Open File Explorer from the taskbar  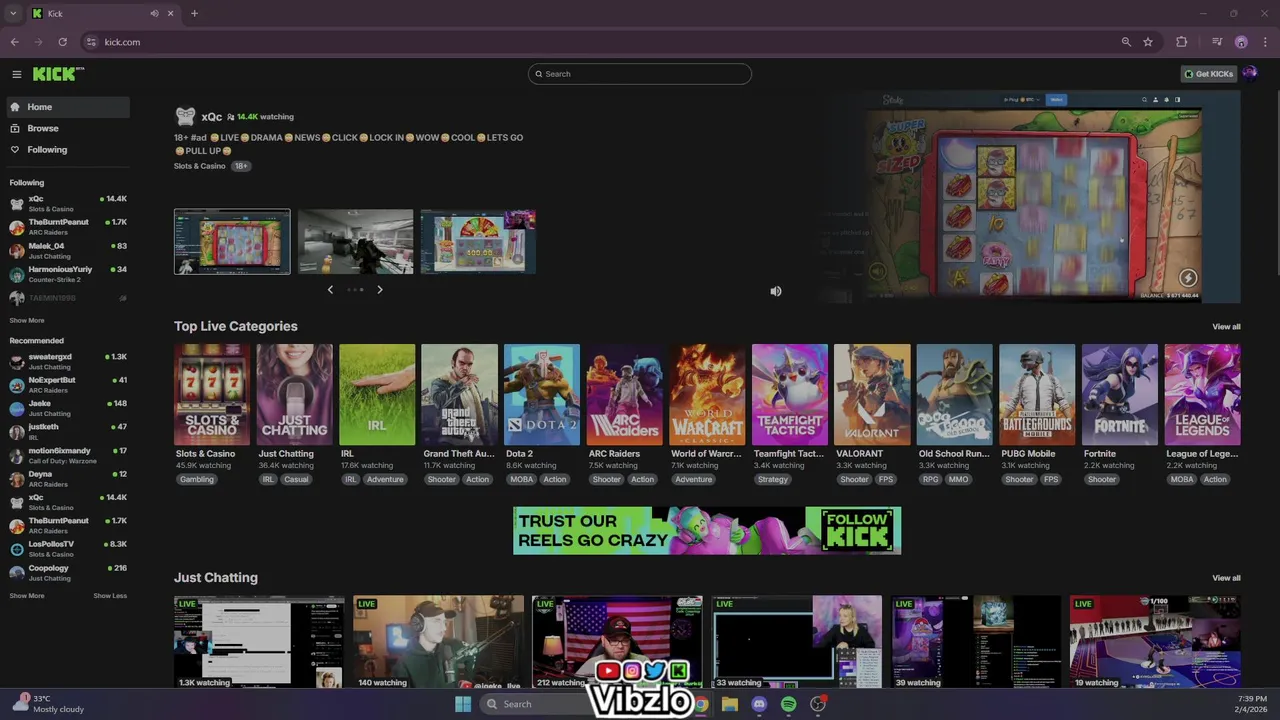[730, 704]
